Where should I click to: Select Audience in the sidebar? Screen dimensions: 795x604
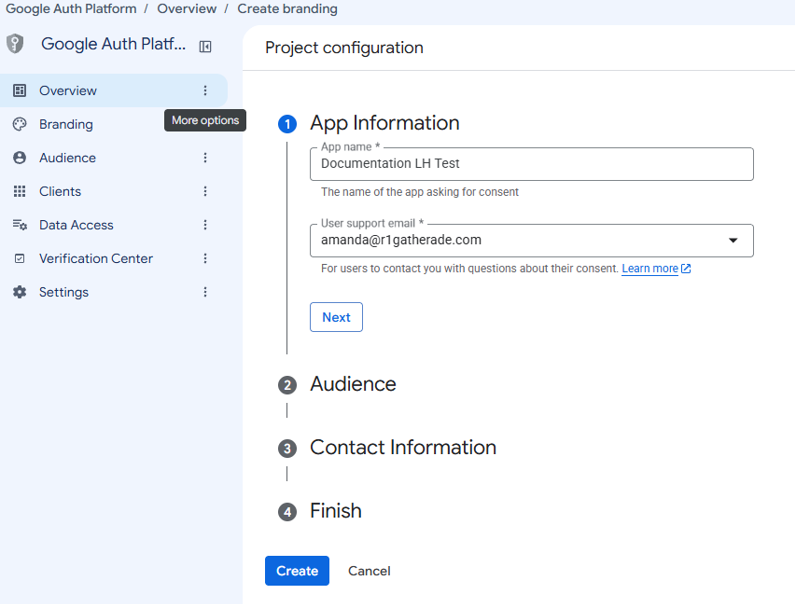pos(67,158)
